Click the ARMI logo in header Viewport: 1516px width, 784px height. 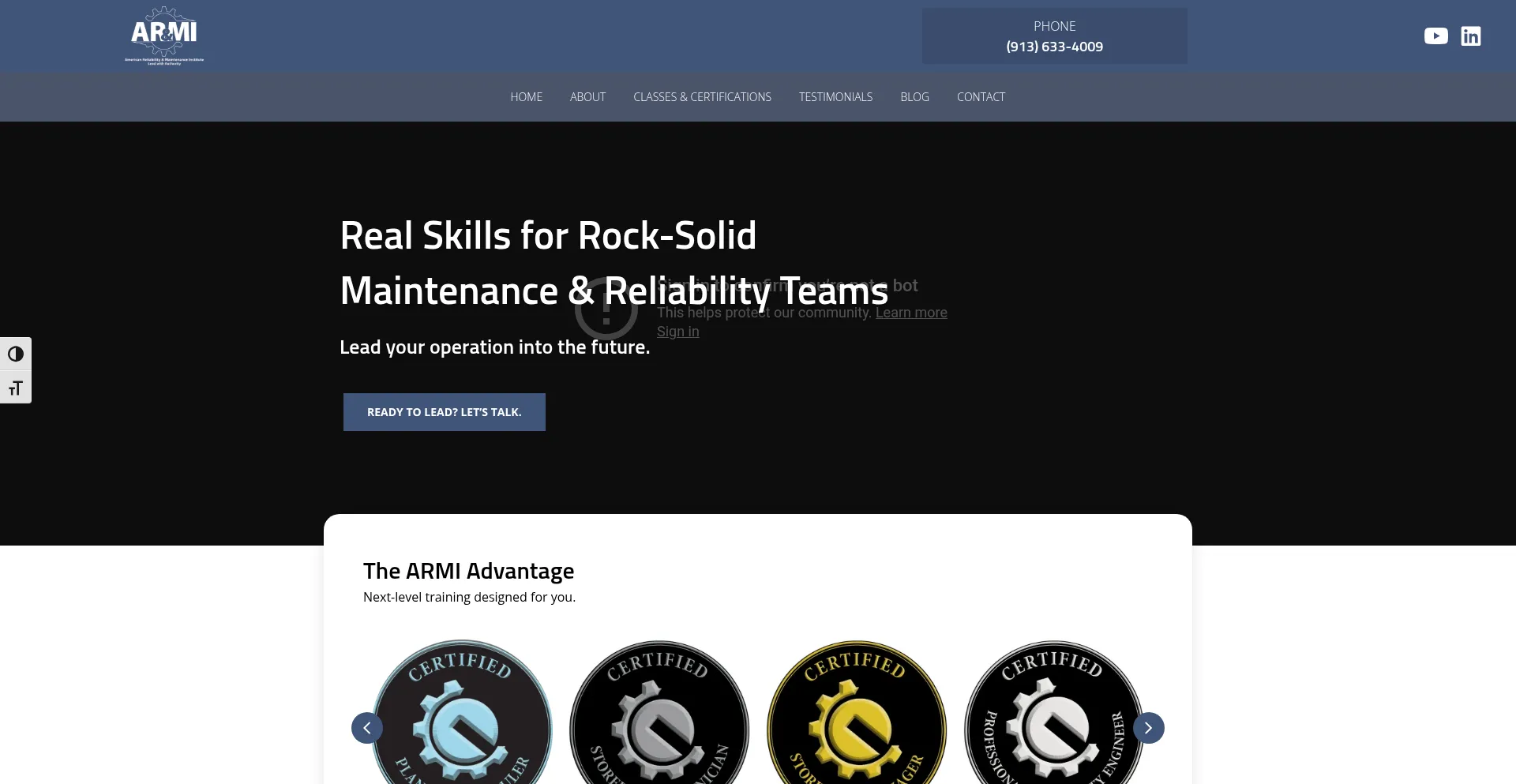(x=164, y=36)
